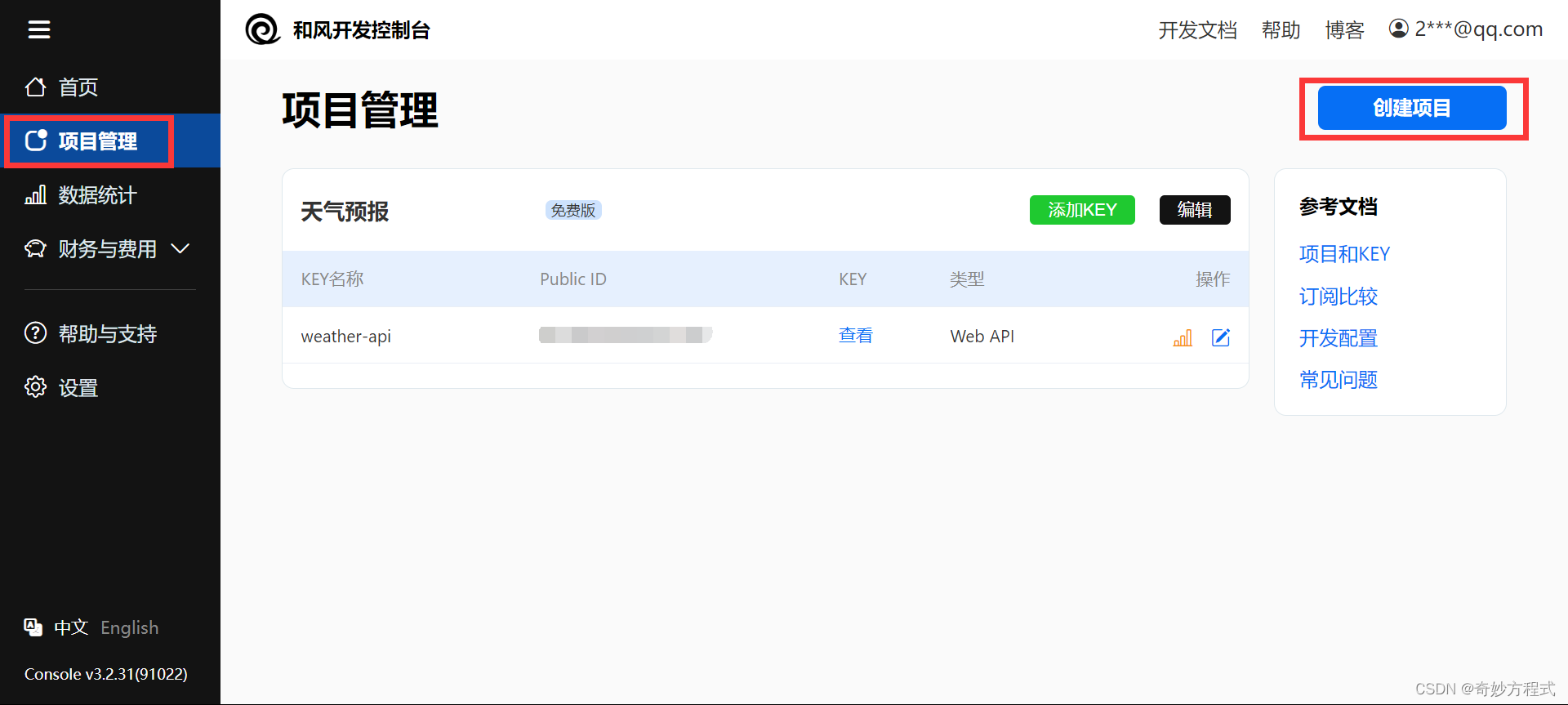Screen dimensions: 1568x705
Task: Switch language to 中文
Action: click(x=71, y=627)
